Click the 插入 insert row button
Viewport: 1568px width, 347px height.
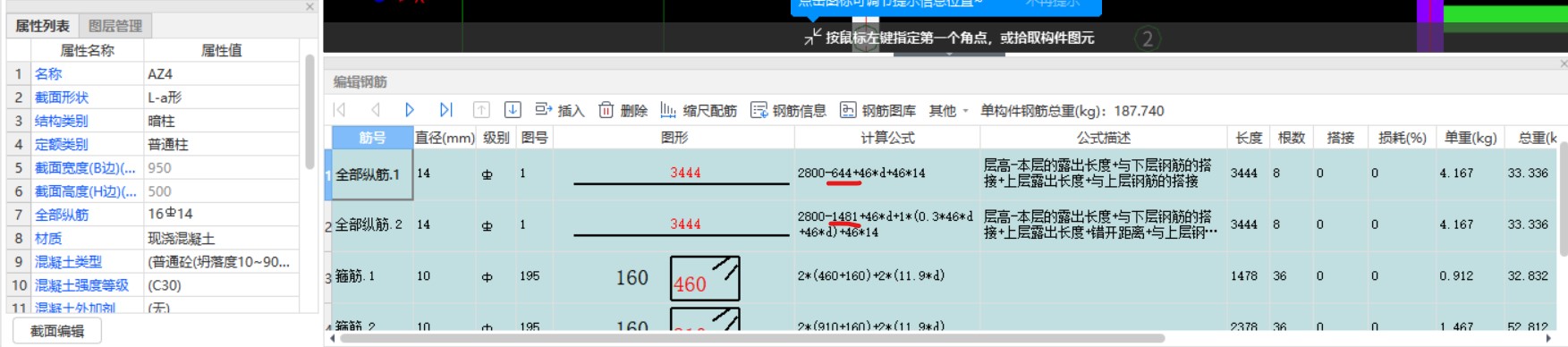(559, 110)
